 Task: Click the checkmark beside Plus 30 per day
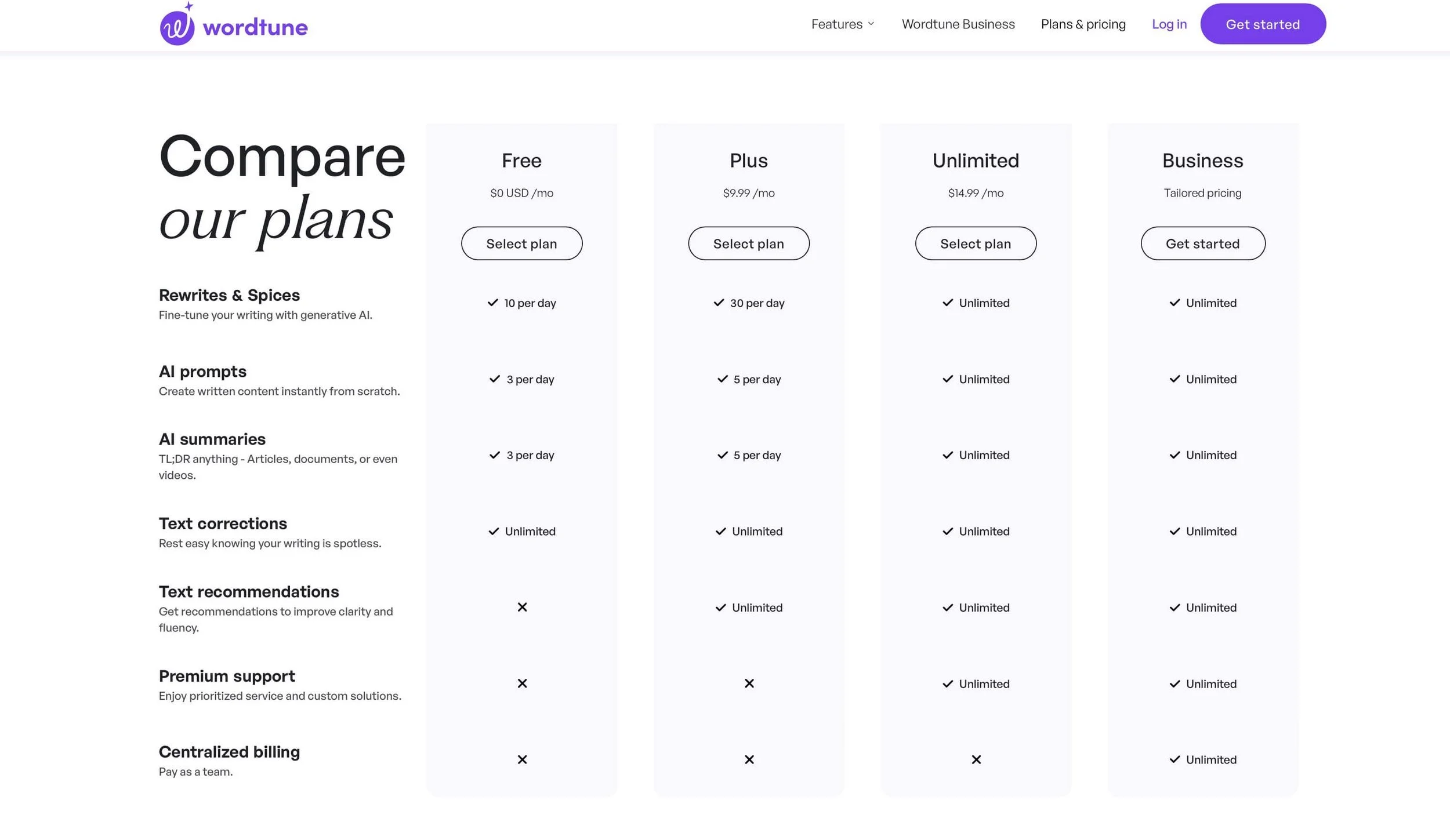pos(719,303)
